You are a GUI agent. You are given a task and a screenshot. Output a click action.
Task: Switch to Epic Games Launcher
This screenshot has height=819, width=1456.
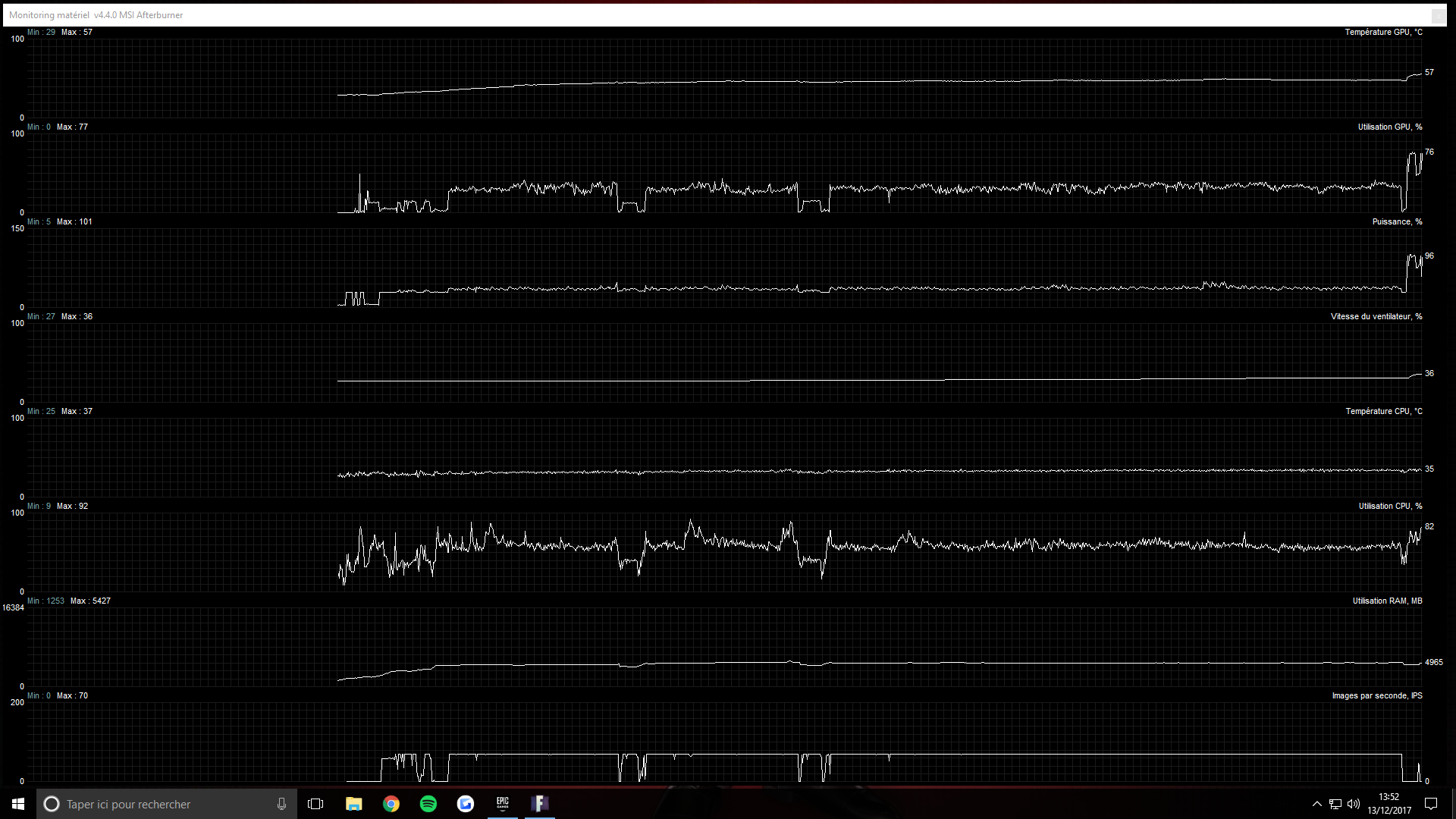tap(503, 803)
